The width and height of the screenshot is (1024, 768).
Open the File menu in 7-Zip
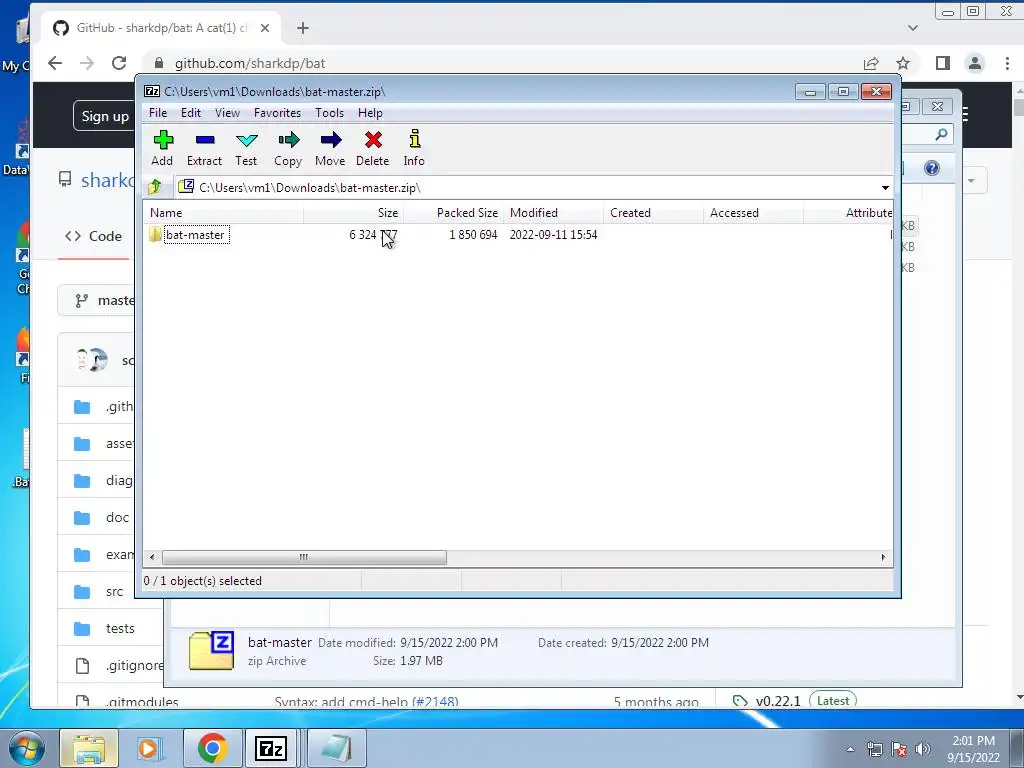pos(158,113)
